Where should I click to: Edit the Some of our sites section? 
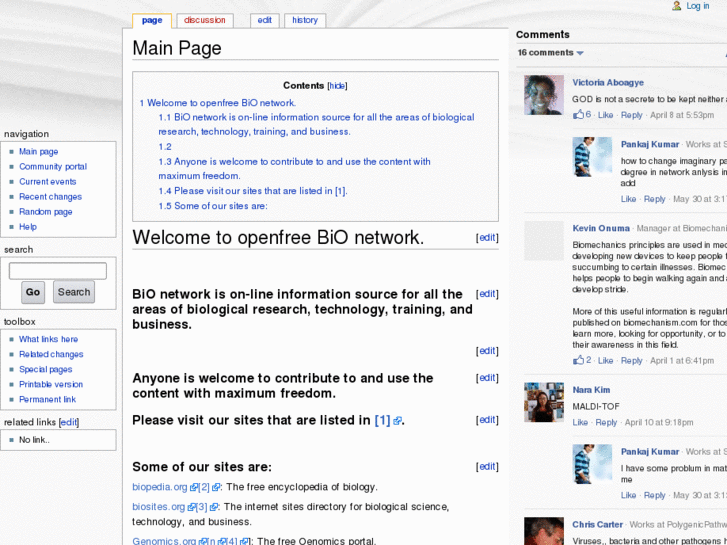click(x=487, y=467)
